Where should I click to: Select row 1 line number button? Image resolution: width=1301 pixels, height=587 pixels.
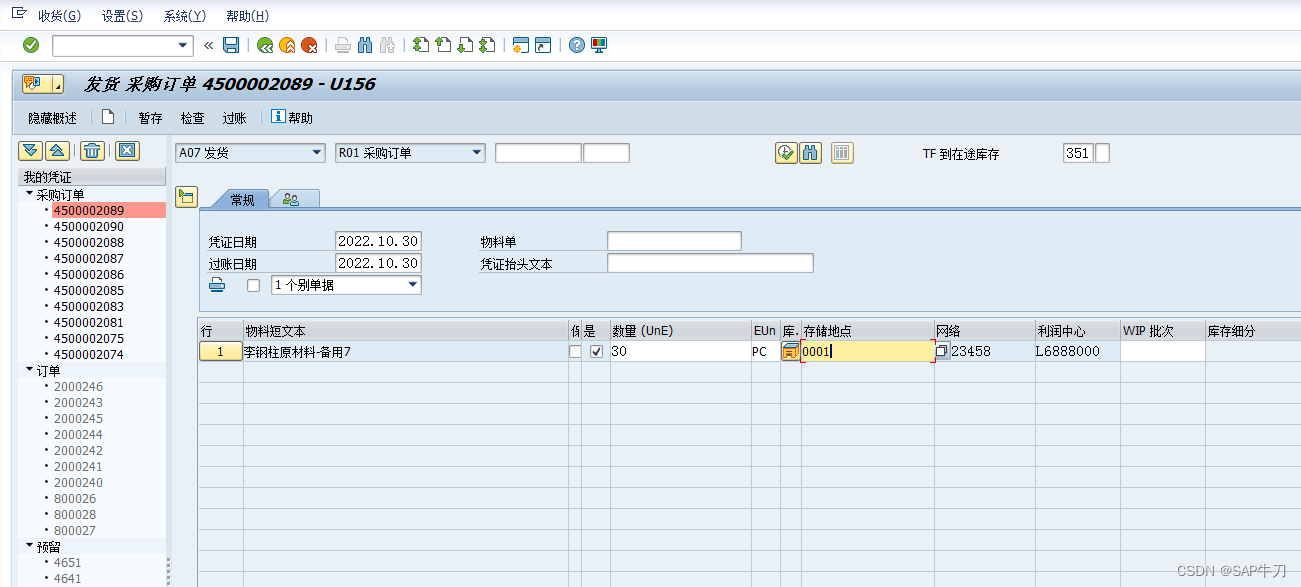[220, 351]
